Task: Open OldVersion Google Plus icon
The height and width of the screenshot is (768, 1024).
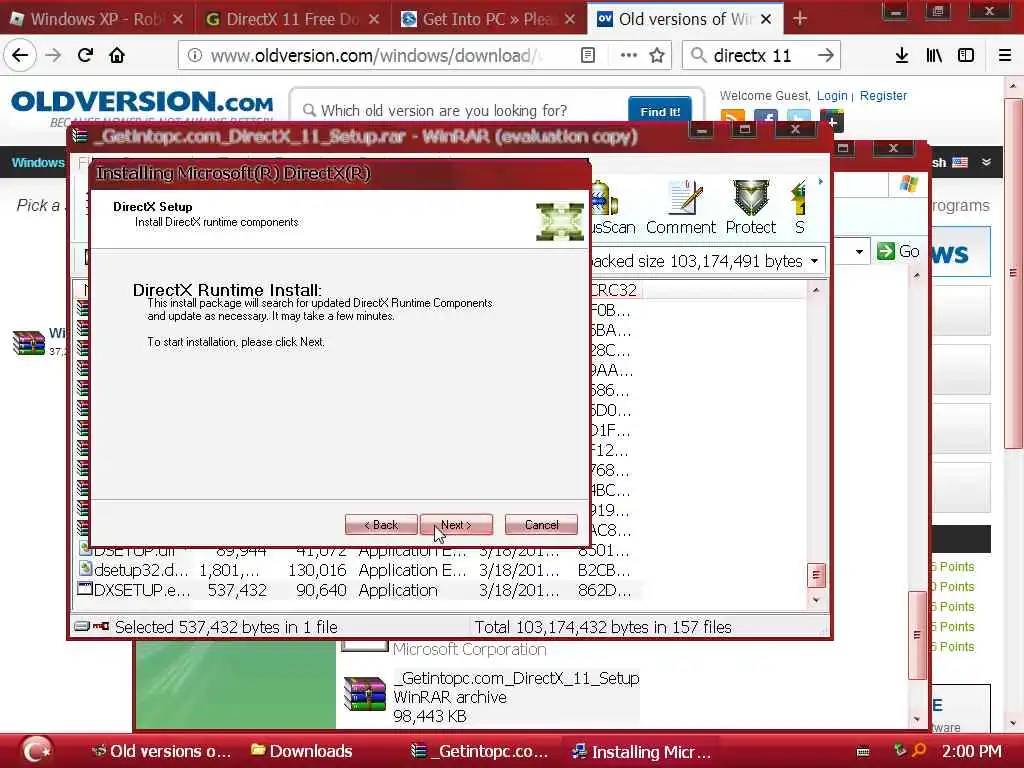Action: click(x=831, y=120)
